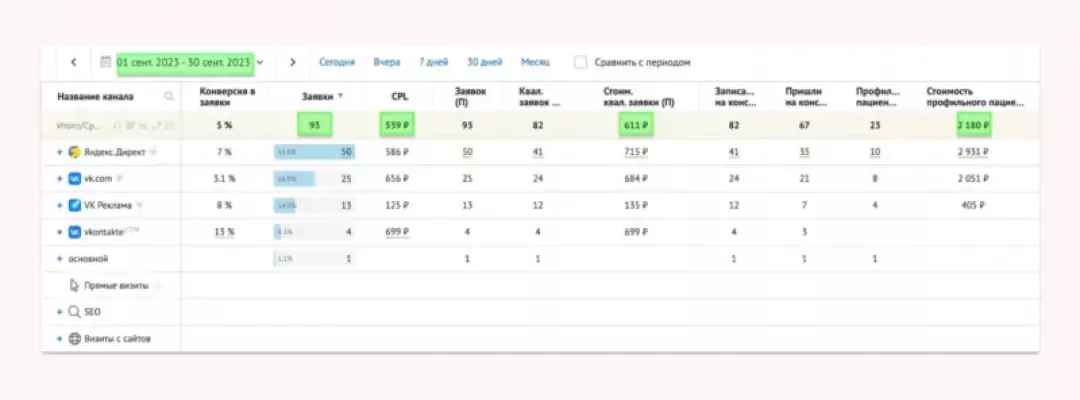Click the VK Реклама channel icon

point(74,205)
